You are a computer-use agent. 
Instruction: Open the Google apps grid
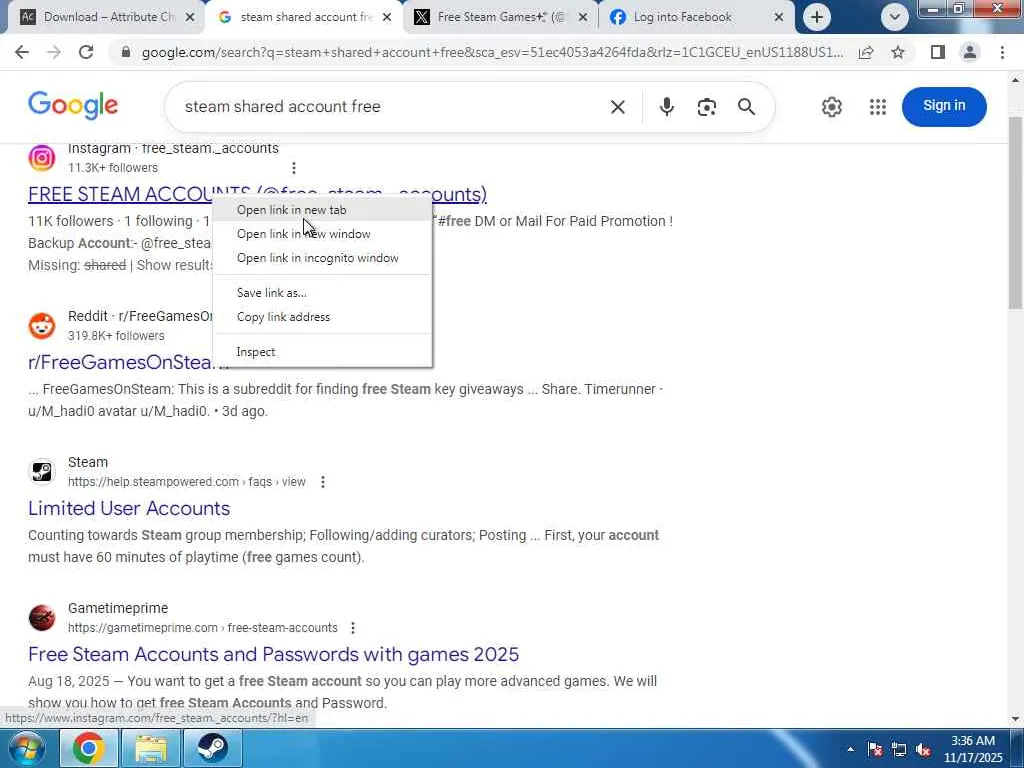878,106
